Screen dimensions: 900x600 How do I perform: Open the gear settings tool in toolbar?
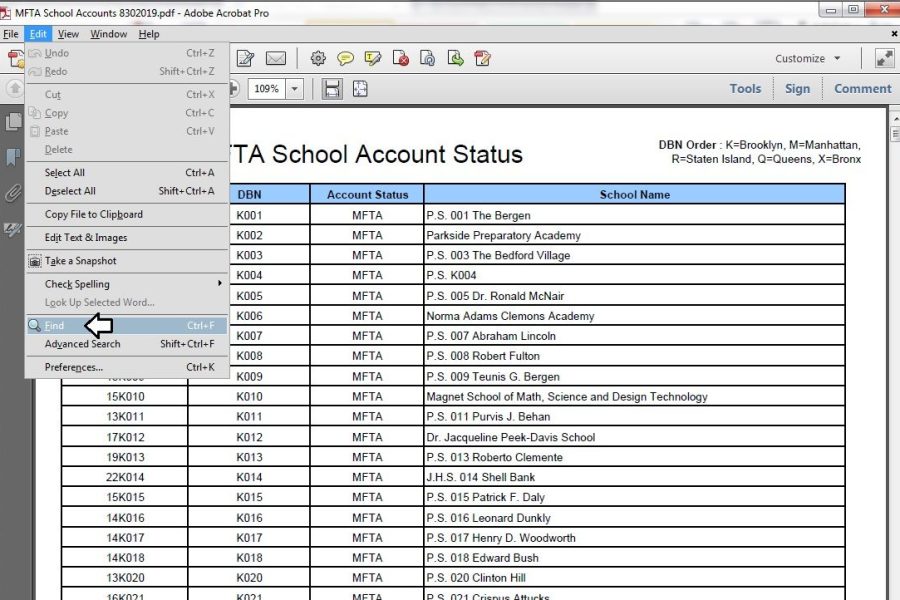click(318, 59)
